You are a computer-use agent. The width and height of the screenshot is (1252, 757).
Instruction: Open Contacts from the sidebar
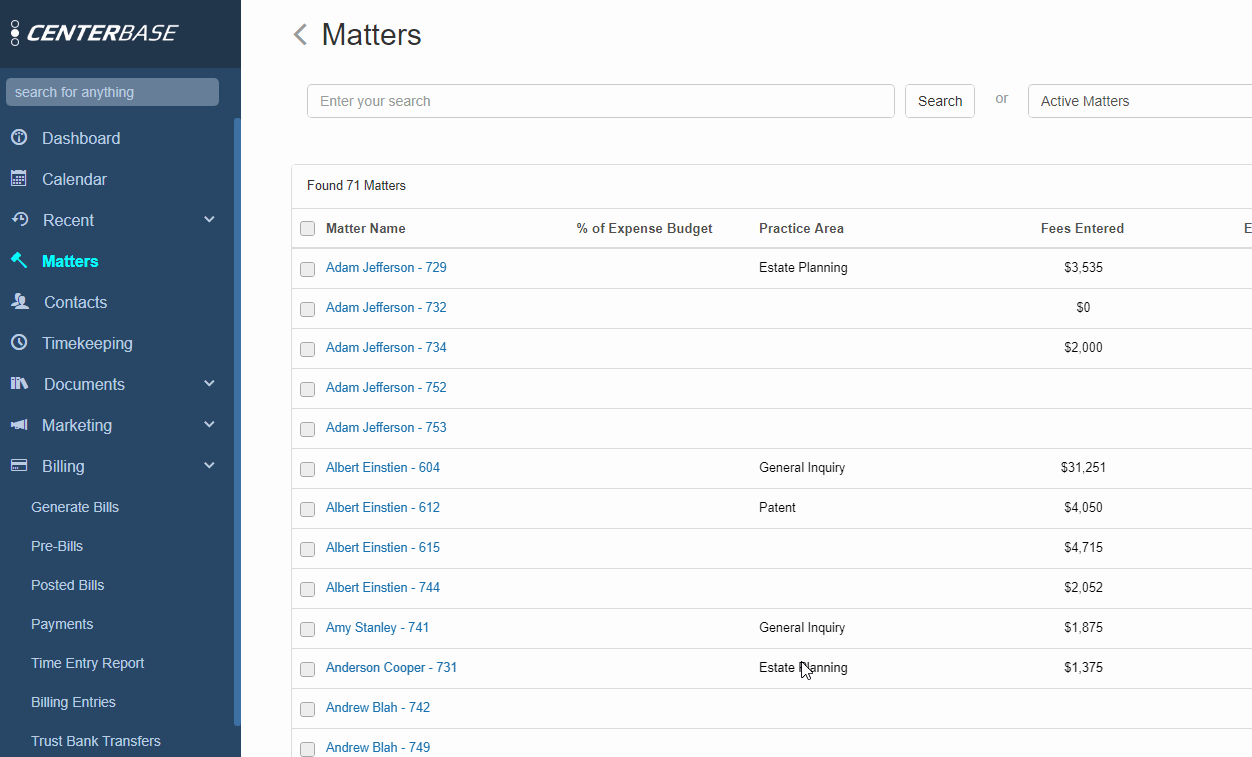75,302
